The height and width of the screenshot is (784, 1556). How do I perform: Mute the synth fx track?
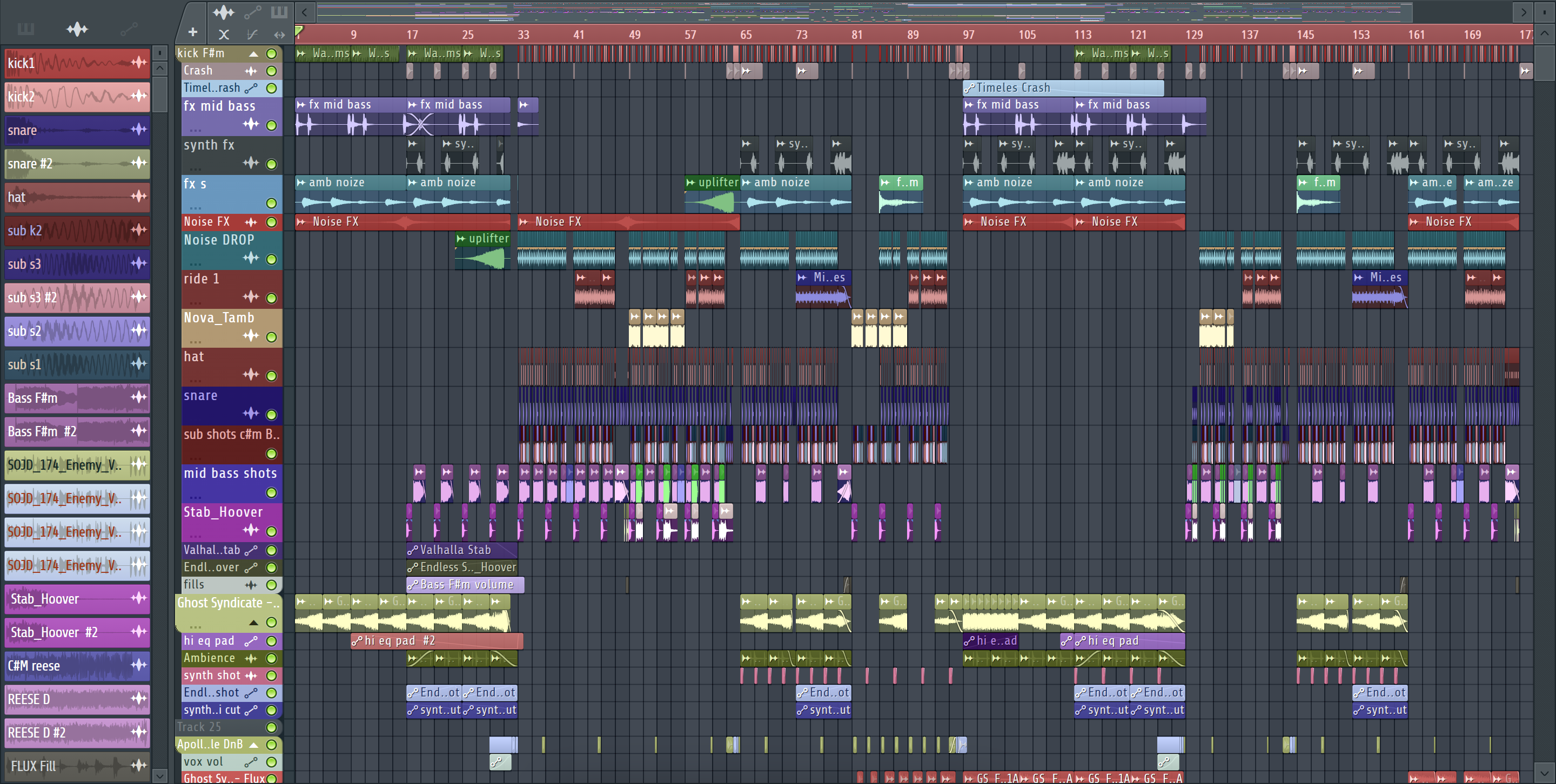[272, 164]
